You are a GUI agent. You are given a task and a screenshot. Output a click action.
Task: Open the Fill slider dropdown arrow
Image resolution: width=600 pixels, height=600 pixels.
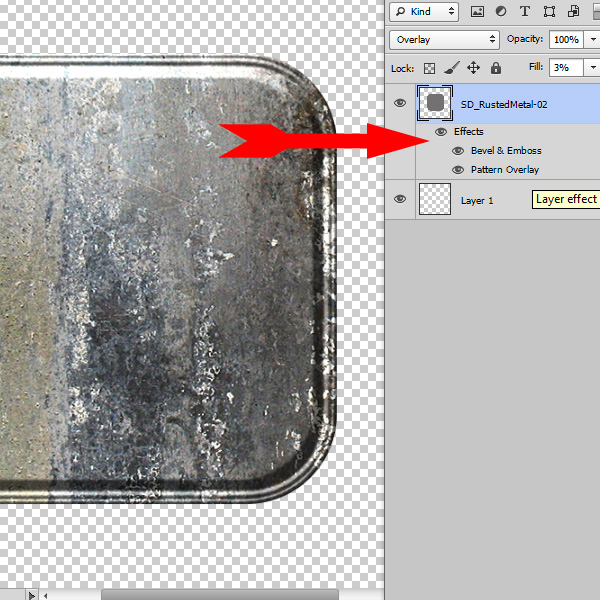[x=592, y=68]
